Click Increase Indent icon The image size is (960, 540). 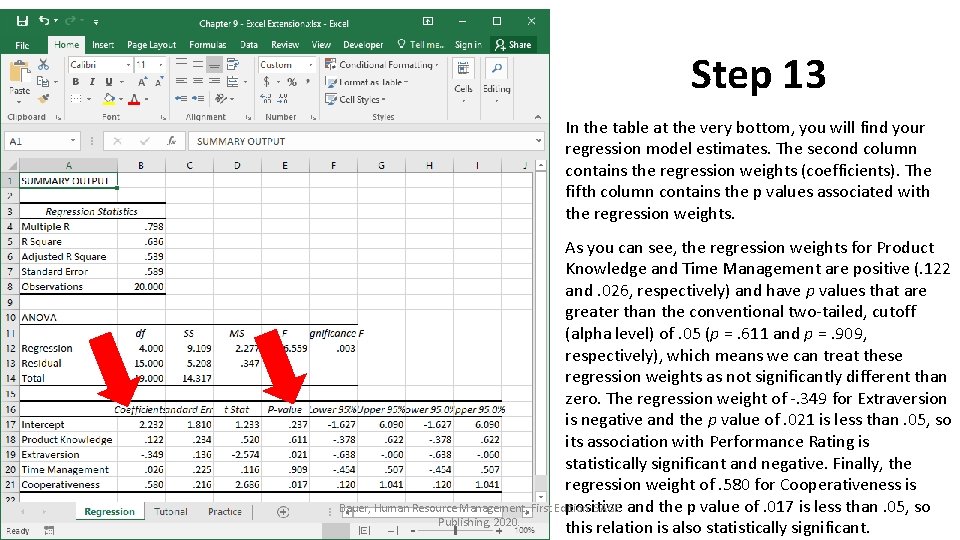point(198,98)
